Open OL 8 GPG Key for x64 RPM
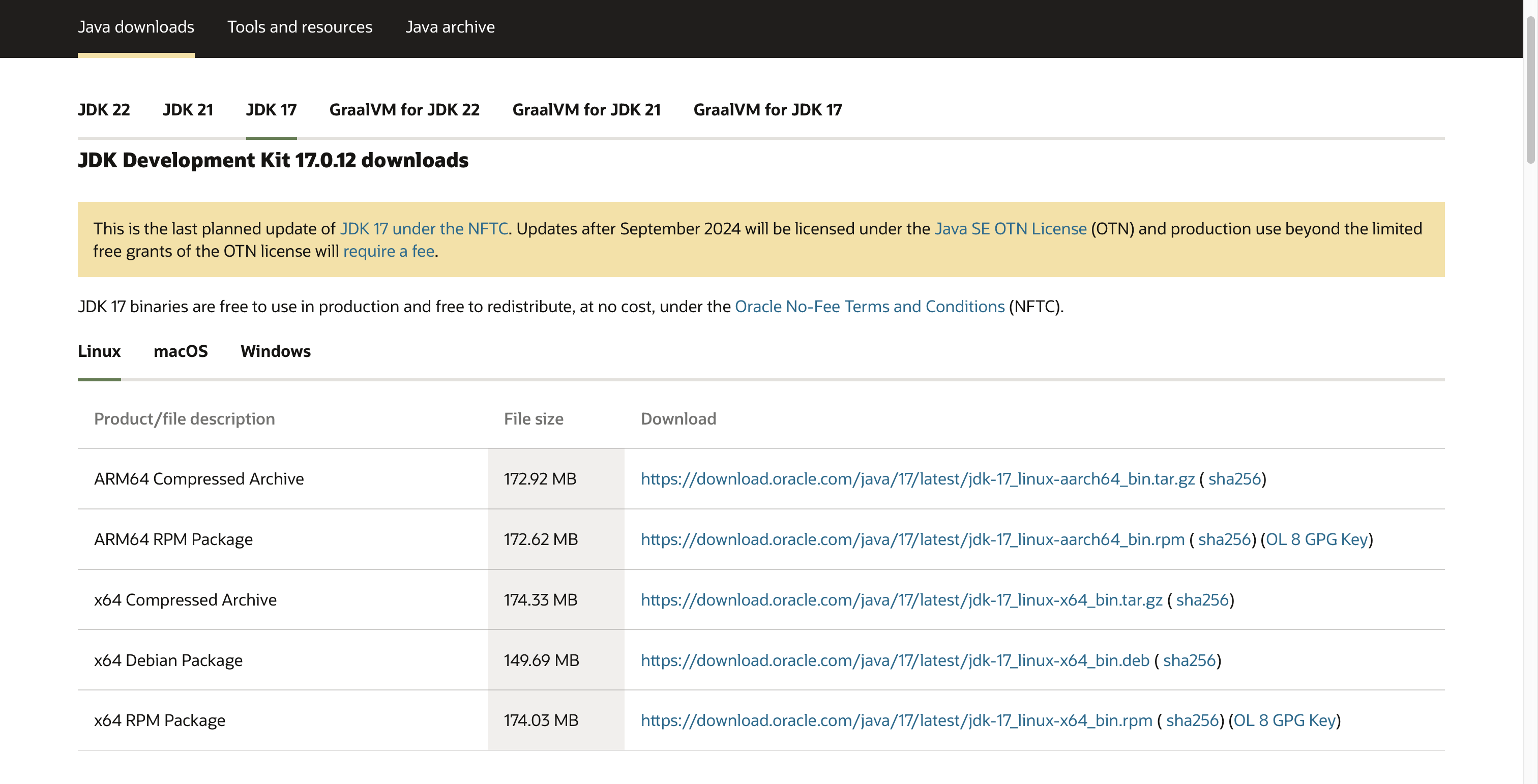Viewport: 1538px width, 784px height. (1284, 720)
